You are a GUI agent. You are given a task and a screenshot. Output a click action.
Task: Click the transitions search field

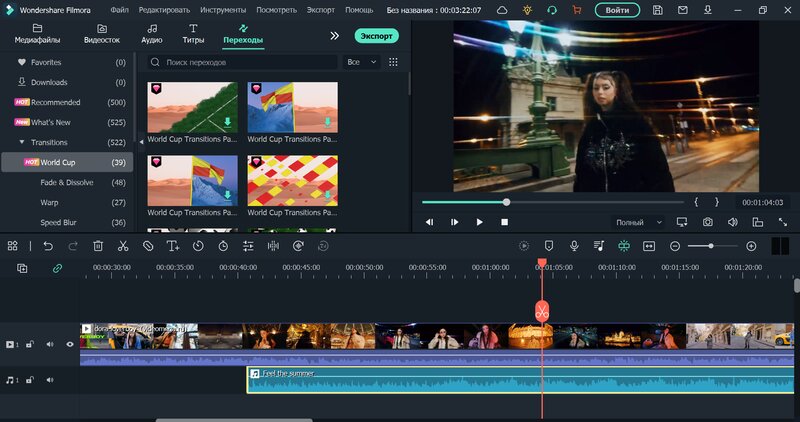243,62
